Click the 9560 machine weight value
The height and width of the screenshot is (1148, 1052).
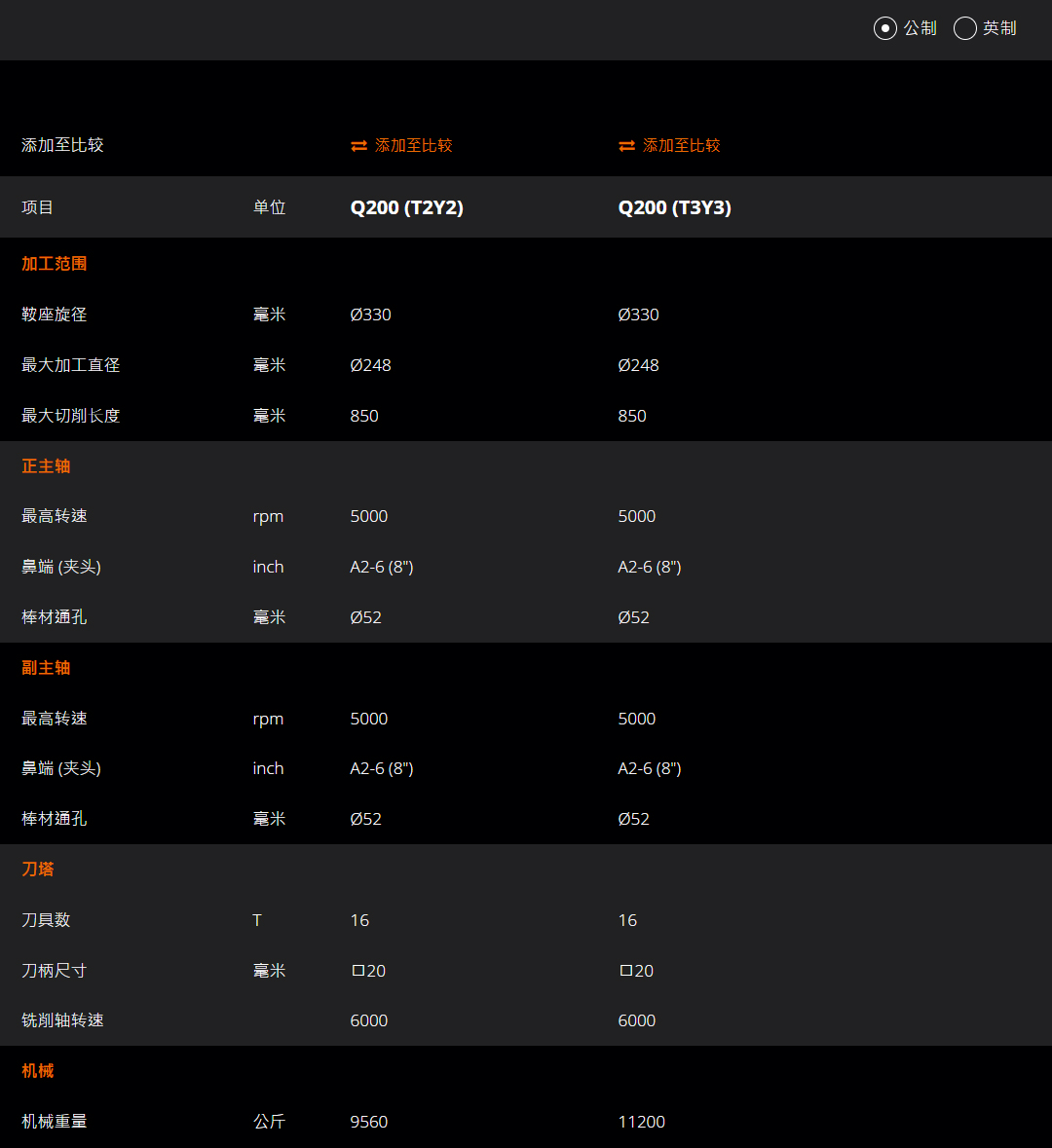point(368,1122)
